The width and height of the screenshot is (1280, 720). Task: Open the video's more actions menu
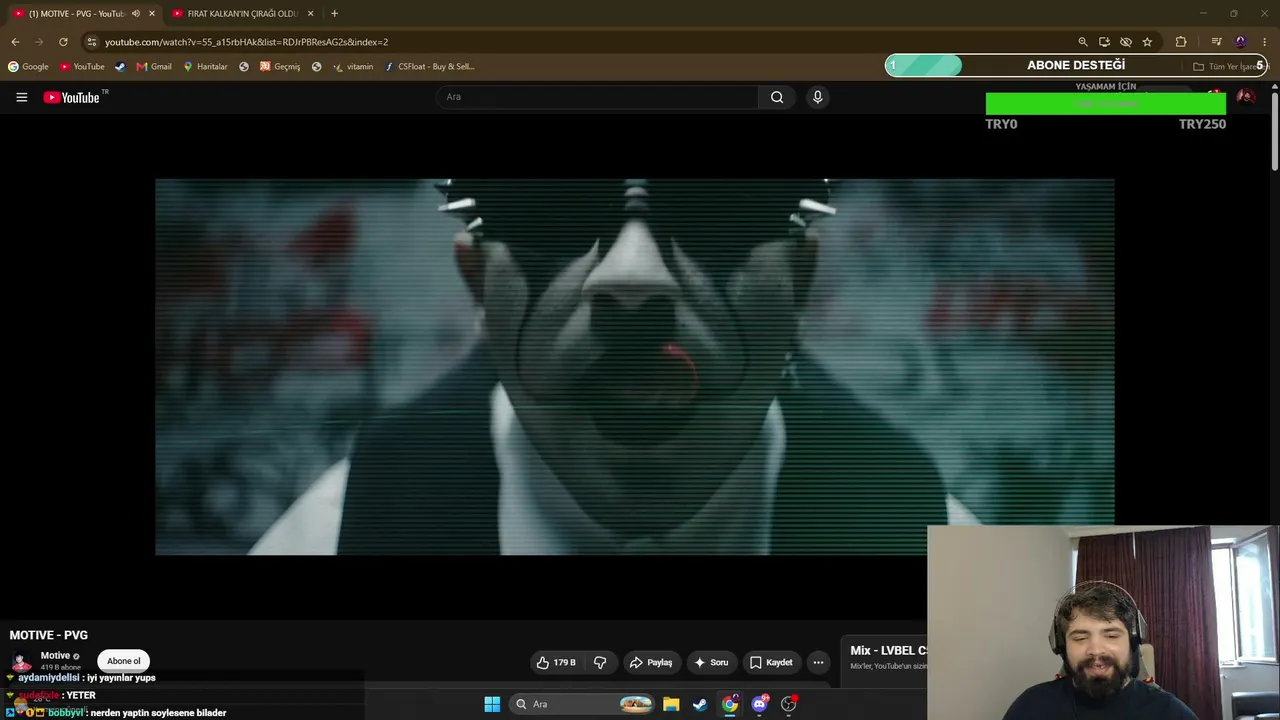click(x=818, y=662)
